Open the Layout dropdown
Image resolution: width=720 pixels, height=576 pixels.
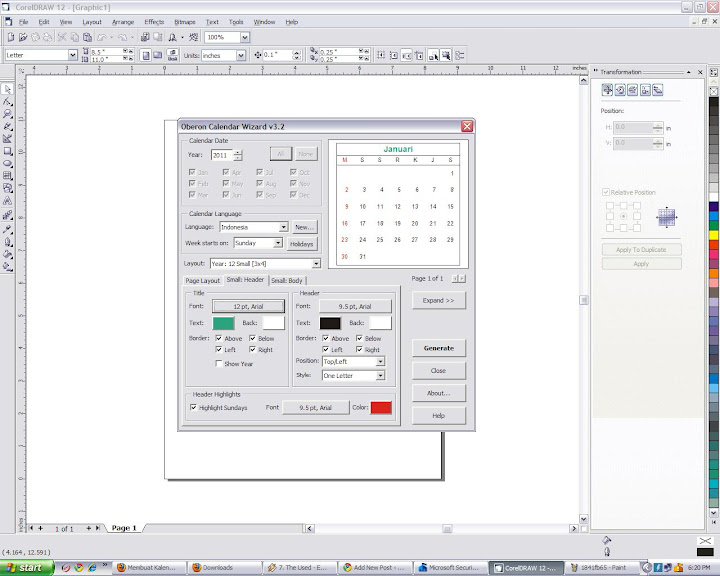(316, 264)
